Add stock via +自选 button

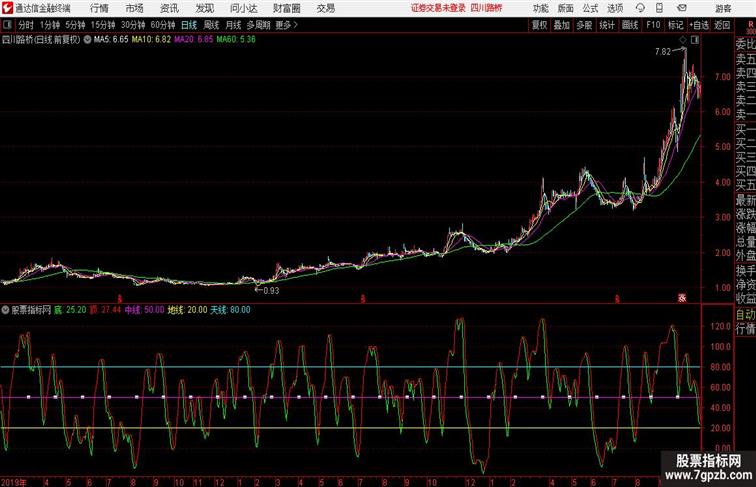click(x=699, y=25)
